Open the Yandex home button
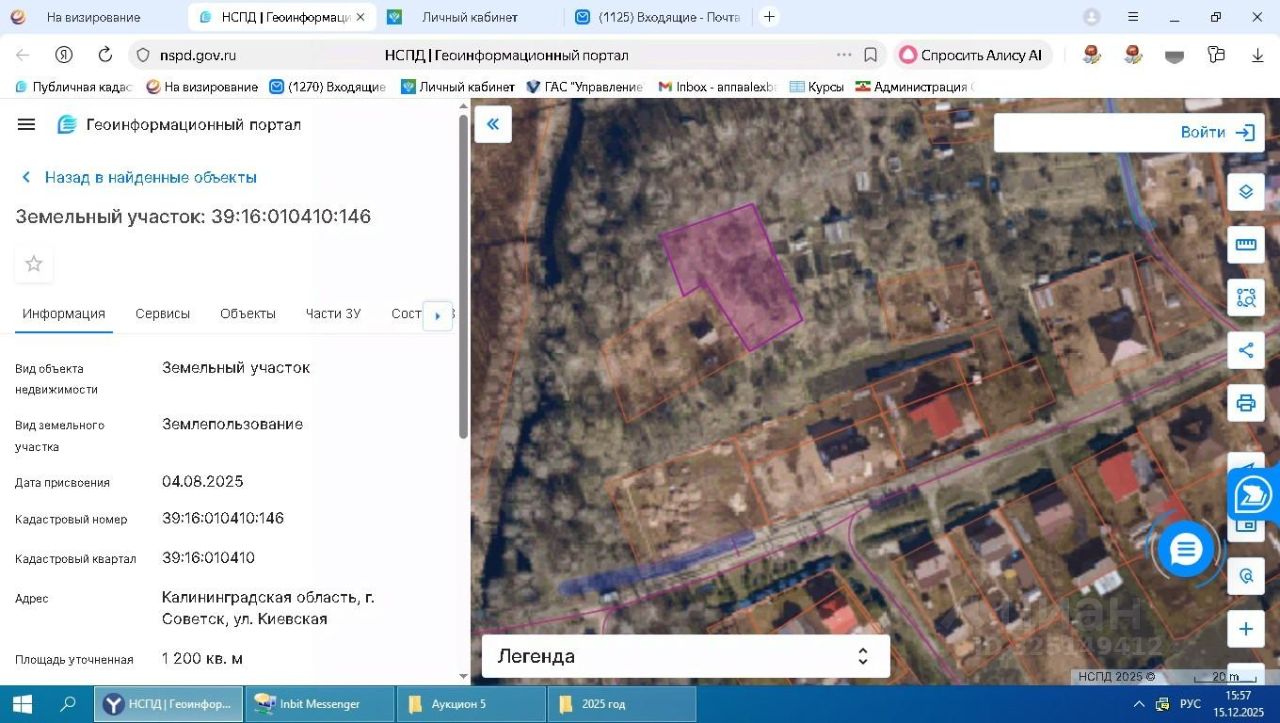Viewport: 1280px width, 723px height. coord(64,55)
